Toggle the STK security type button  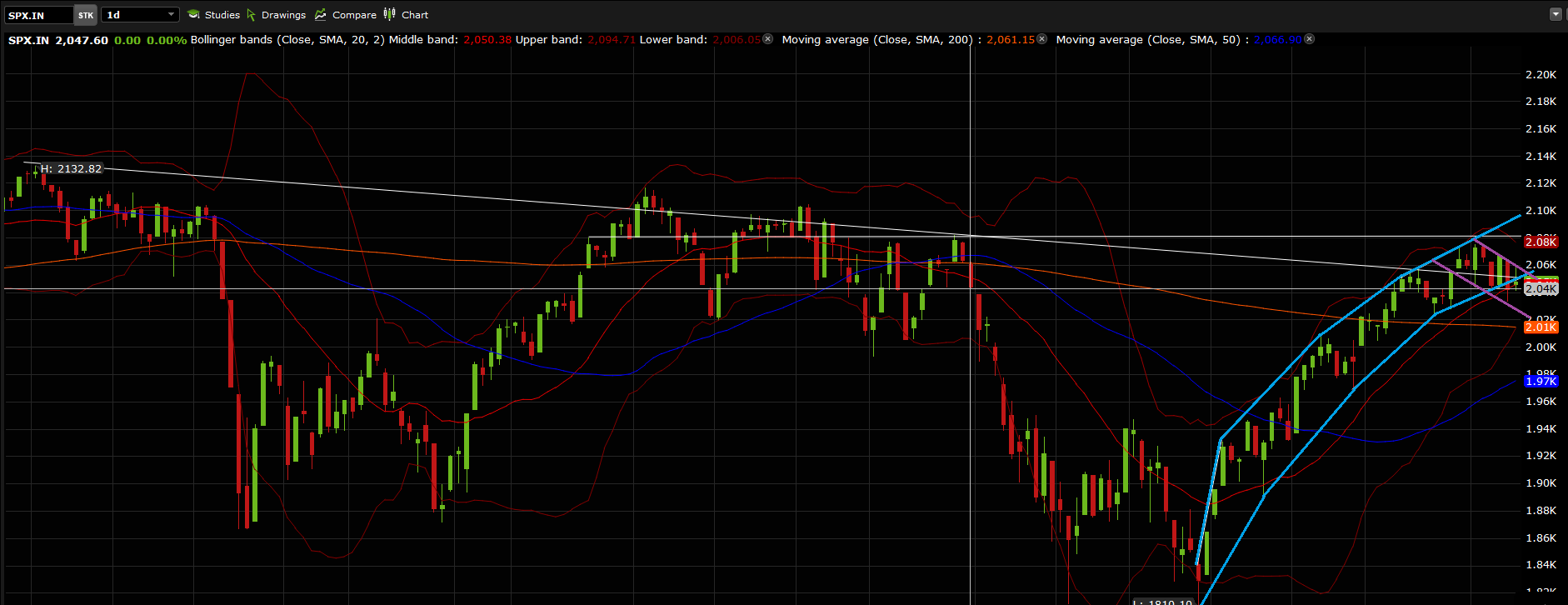pyautogui.click(x=86, y=15)
